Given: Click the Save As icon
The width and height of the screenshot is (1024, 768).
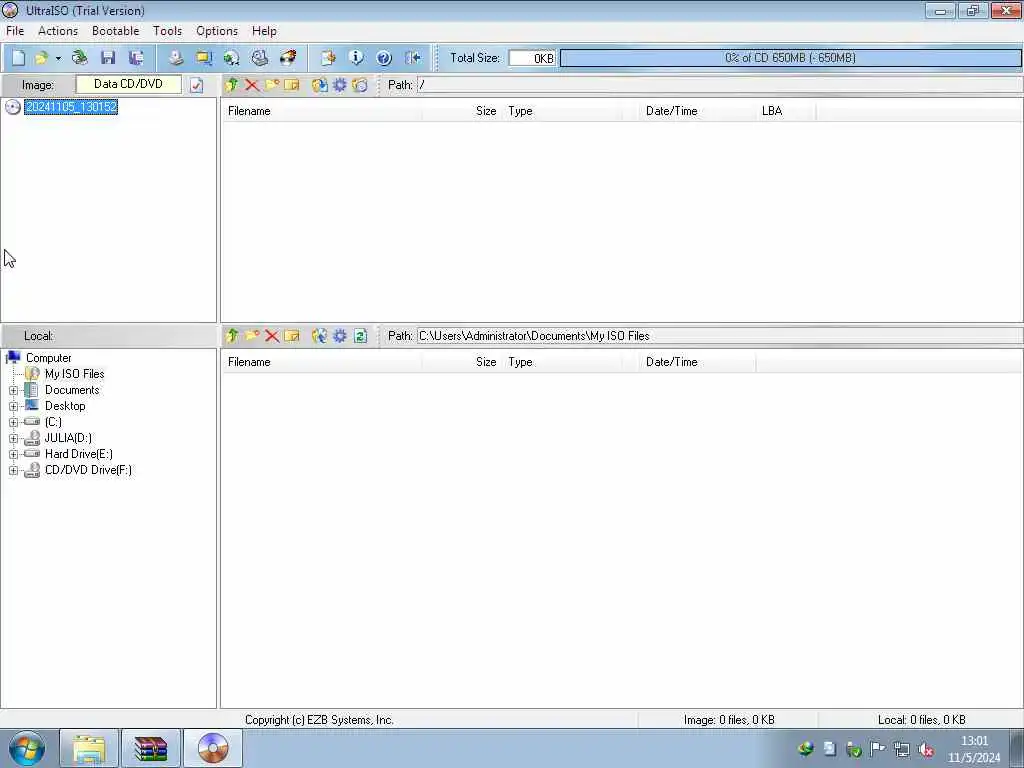Looking at the screenshot, I should tap(136, 58).
